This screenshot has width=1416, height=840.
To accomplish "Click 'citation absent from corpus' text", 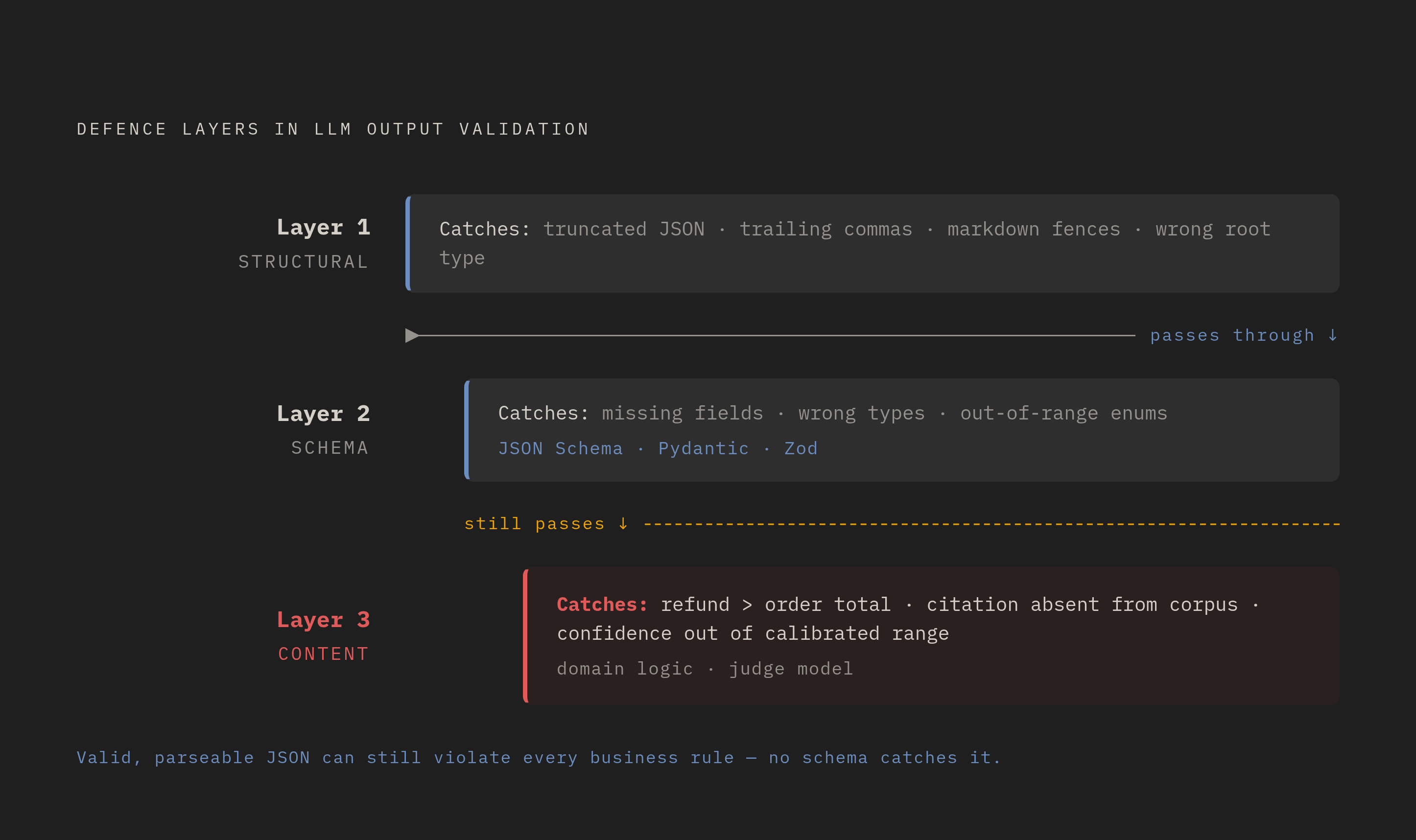I will 1082,605.
